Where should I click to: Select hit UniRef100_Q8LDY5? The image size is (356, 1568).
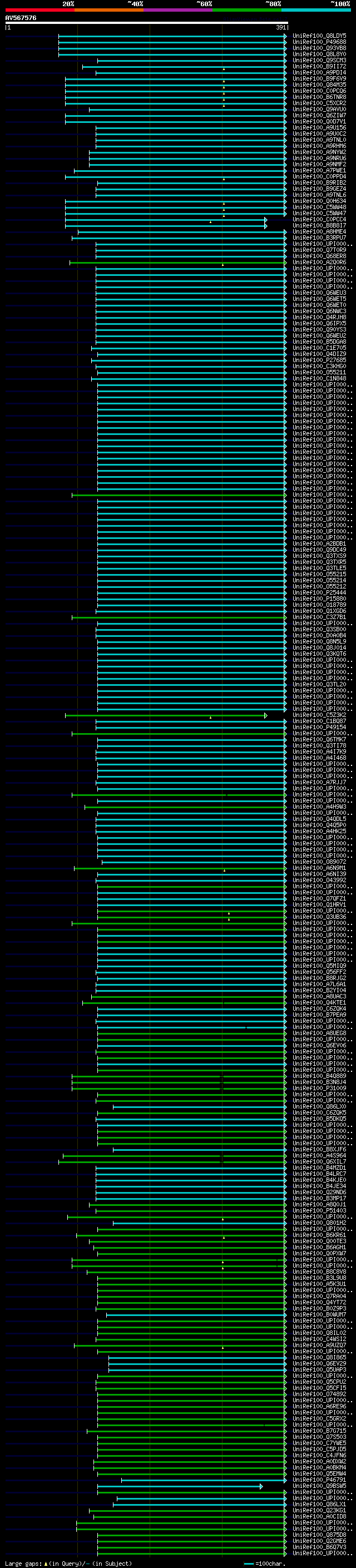[319, 36]
